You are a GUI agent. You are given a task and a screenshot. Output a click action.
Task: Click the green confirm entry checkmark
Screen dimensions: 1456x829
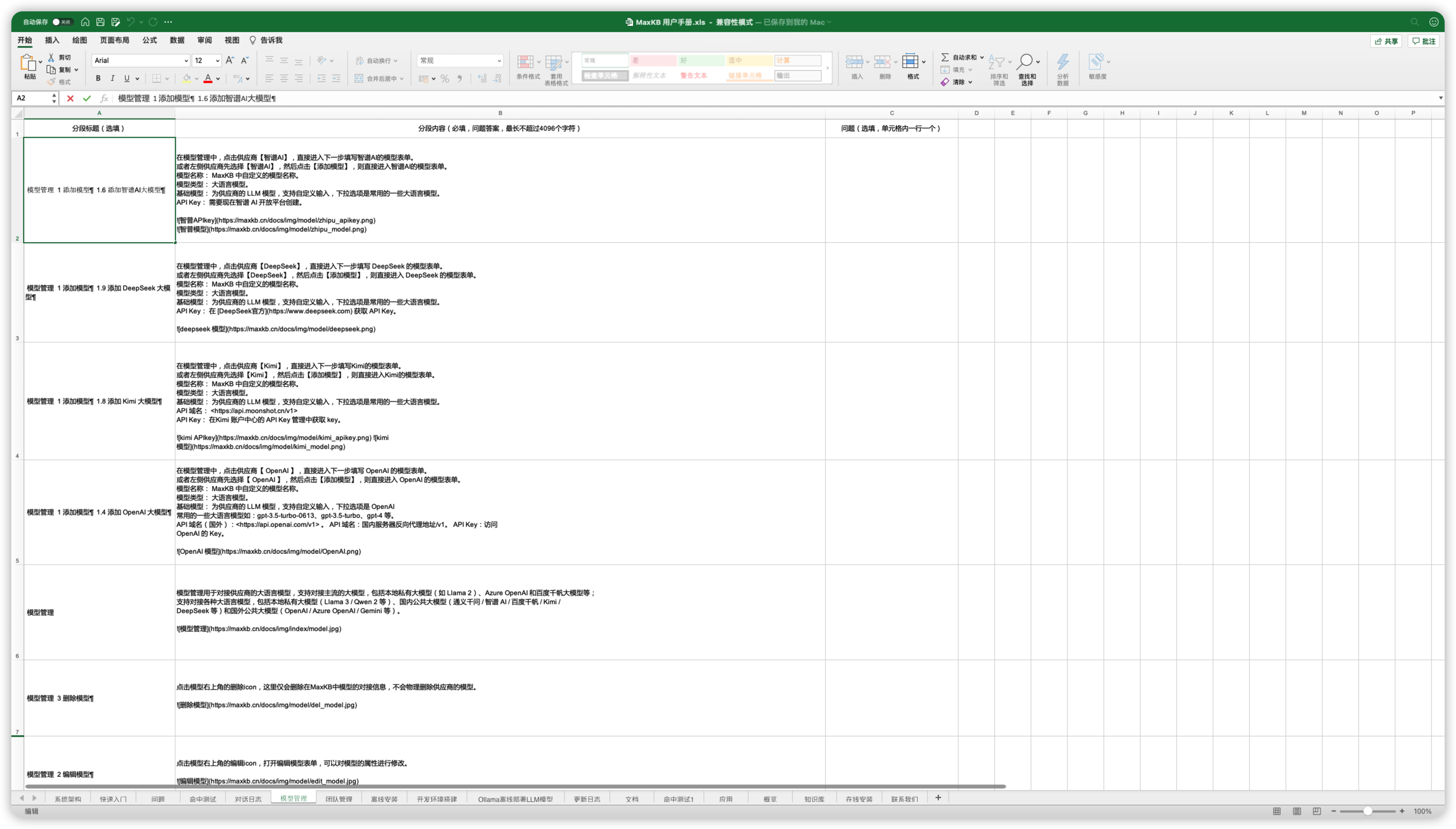coord(86,99)
